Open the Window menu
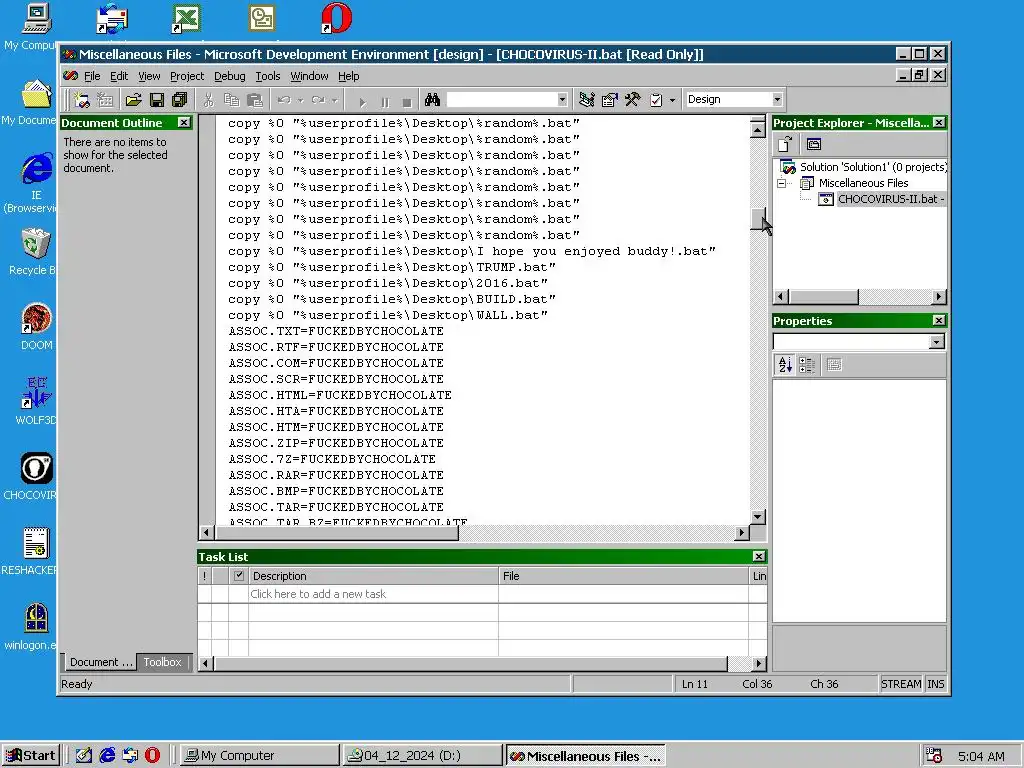1024x768 pixels. click(x=310, y=76)
